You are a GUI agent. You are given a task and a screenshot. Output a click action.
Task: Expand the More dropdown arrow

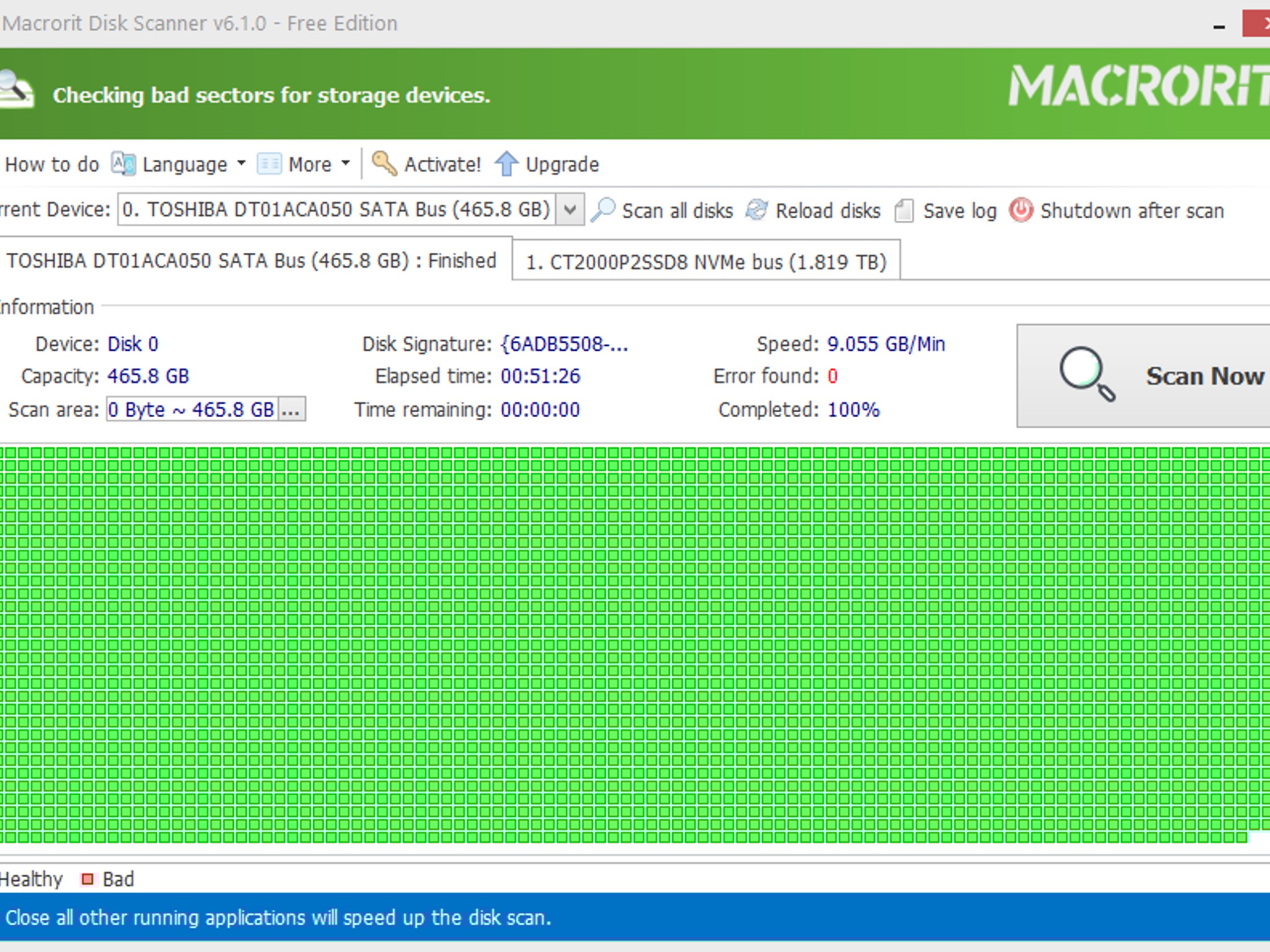pos(345,164)
